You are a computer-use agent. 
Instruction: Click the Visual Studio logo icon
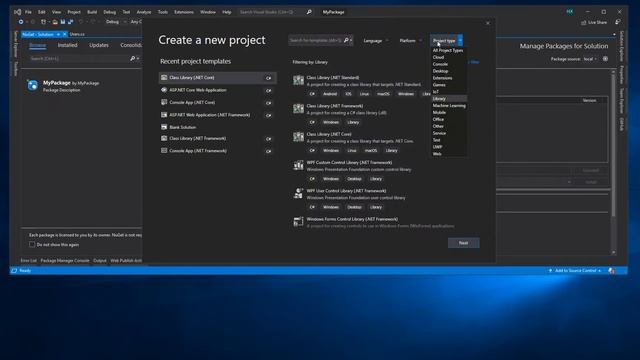(x=18, y=12)
